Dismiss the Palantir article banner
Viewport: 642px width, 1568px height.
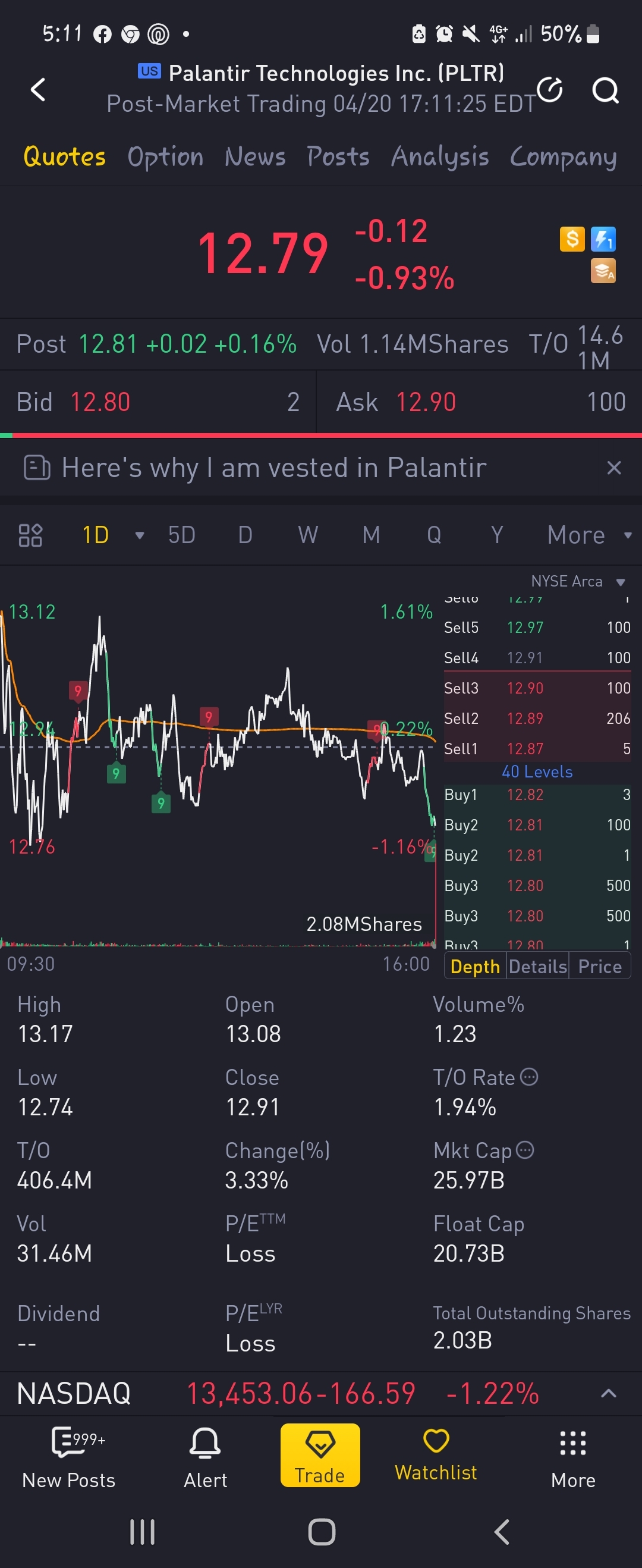(x=614, y=468)
